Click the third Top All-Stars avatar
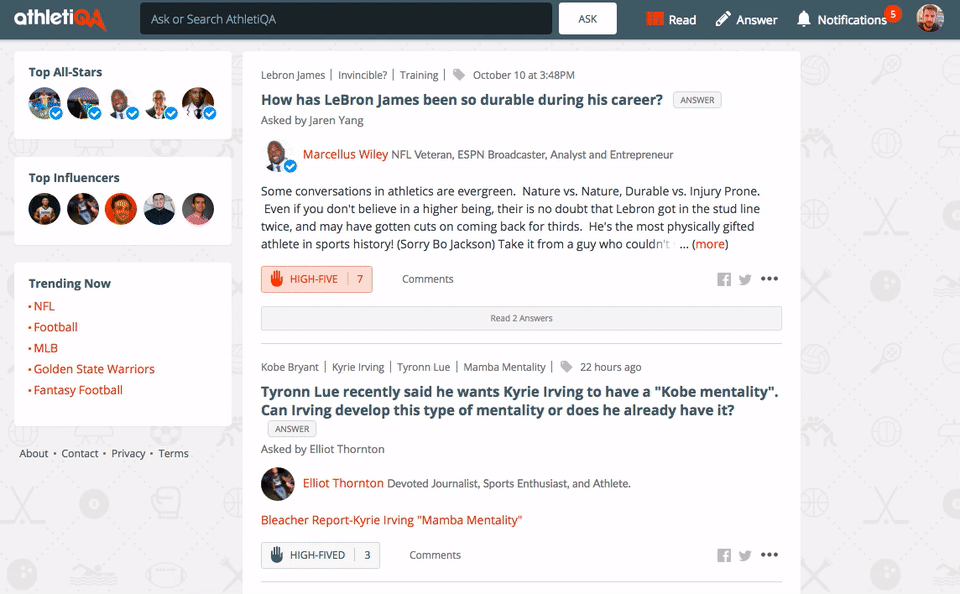The width and height of the screenshot is (960, 594). (x=122, y=103)
